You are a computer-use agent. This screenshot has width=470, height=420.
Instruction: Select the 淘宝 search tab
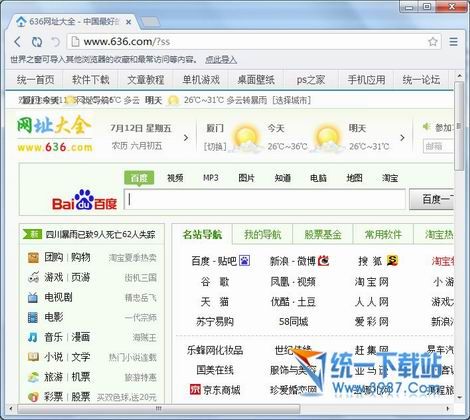(390, 178)
